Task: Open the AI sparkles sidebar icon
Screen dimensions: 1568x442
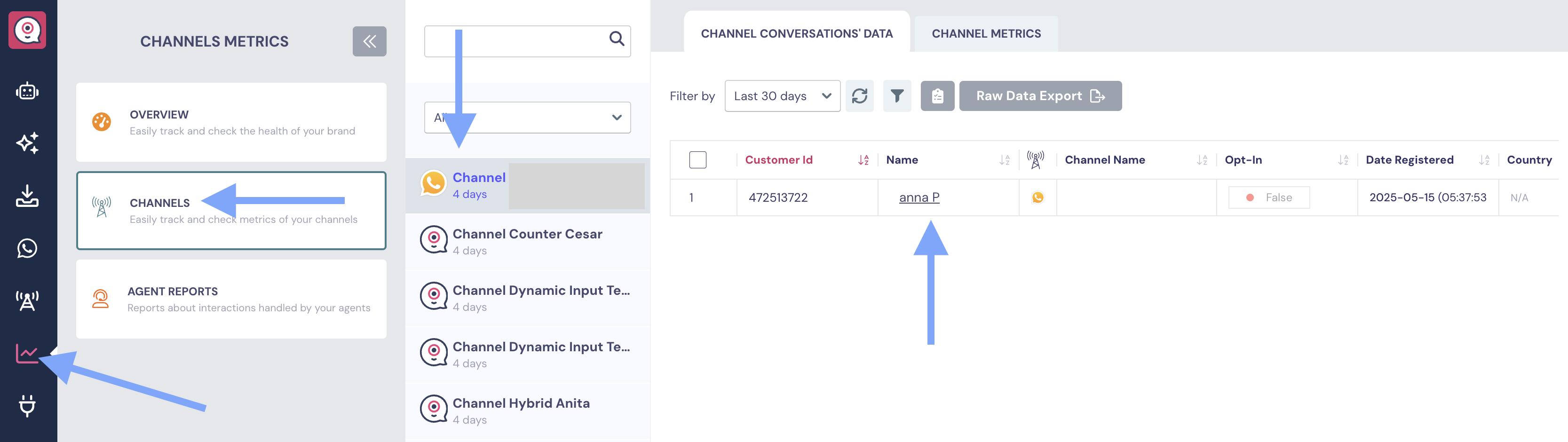Action: click(27, 143)
